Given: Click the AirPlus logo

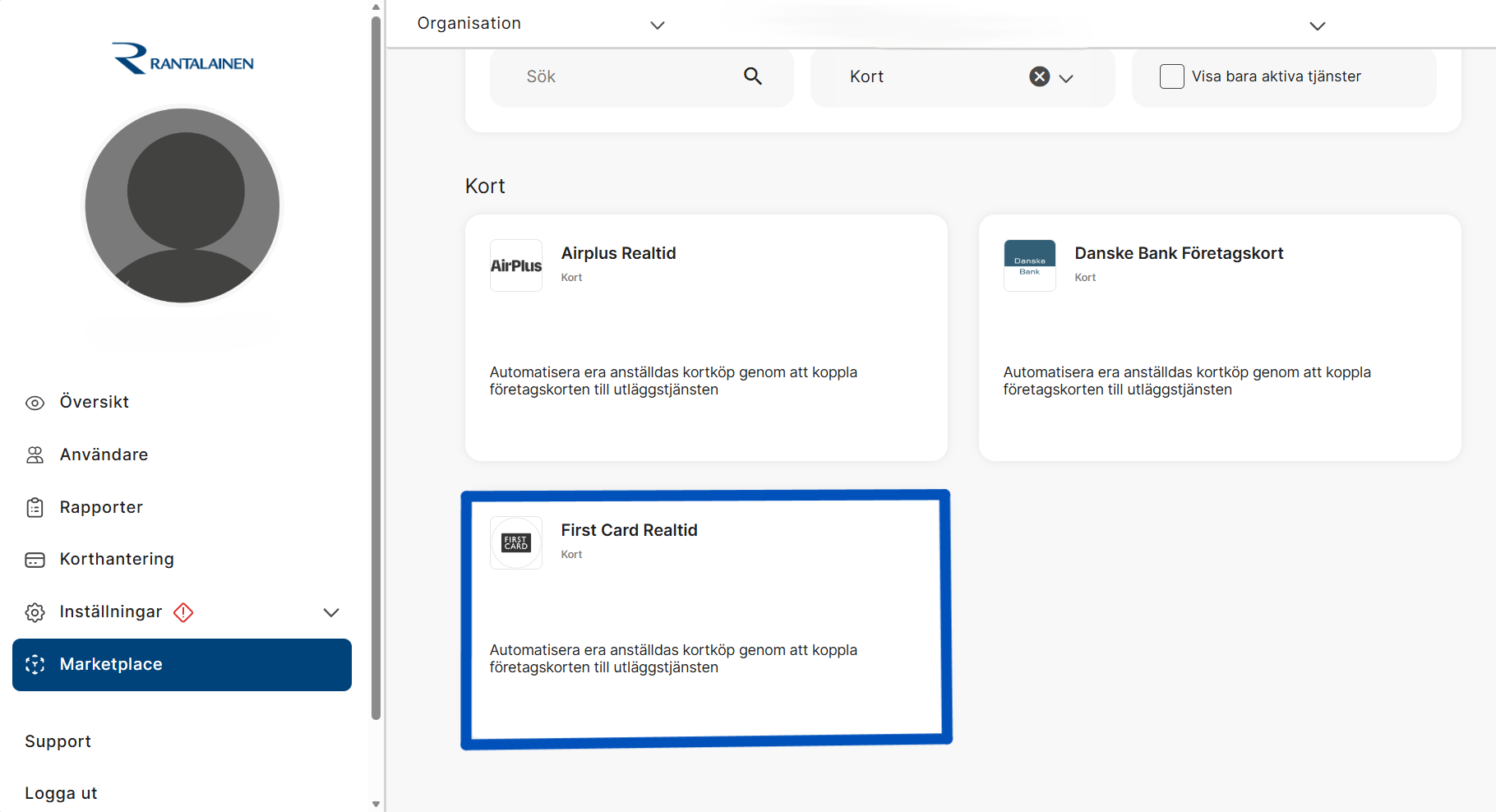Looking at the screenshot, I should point(516,265).
